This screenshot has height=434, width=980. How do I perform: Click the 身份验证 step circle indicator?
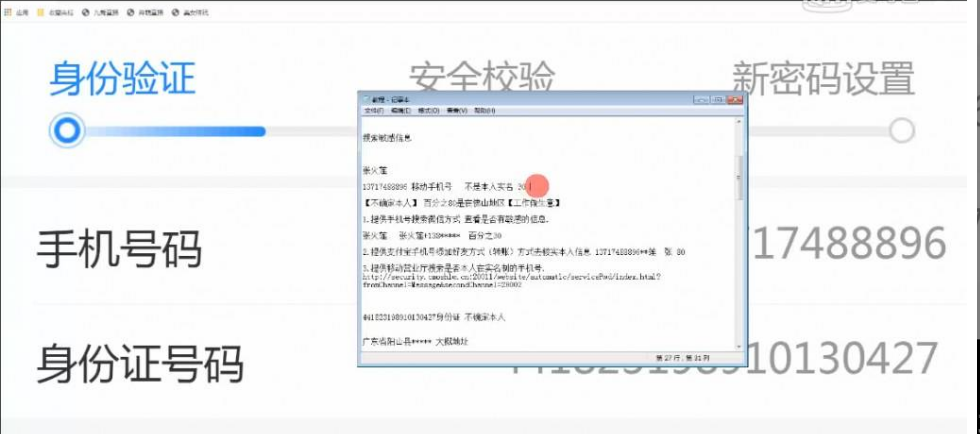tap(67, 130)
